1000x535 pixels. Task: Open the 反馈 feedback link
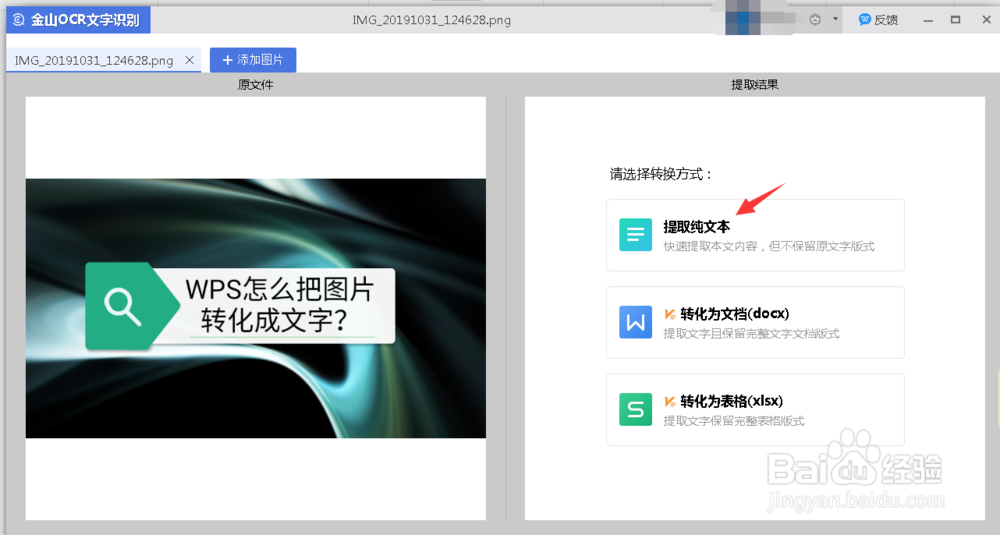pos(879,20)
